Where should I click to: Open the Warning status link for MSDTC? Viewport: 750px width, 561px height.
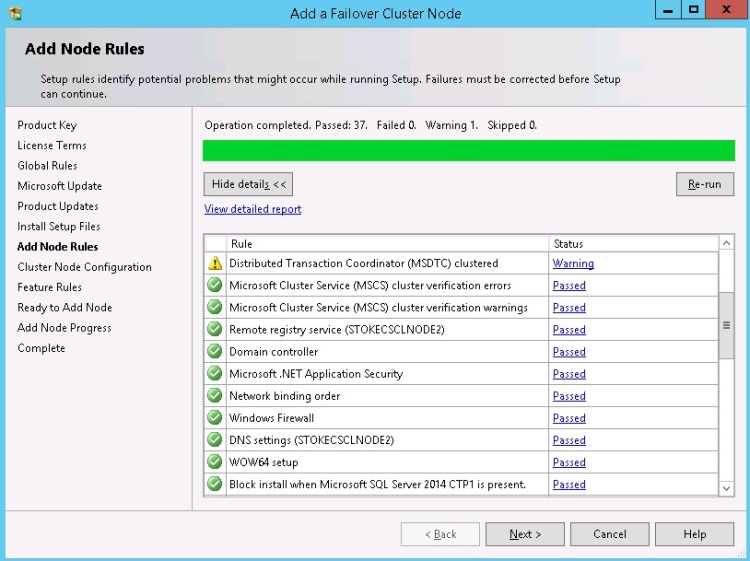(573, 264)
